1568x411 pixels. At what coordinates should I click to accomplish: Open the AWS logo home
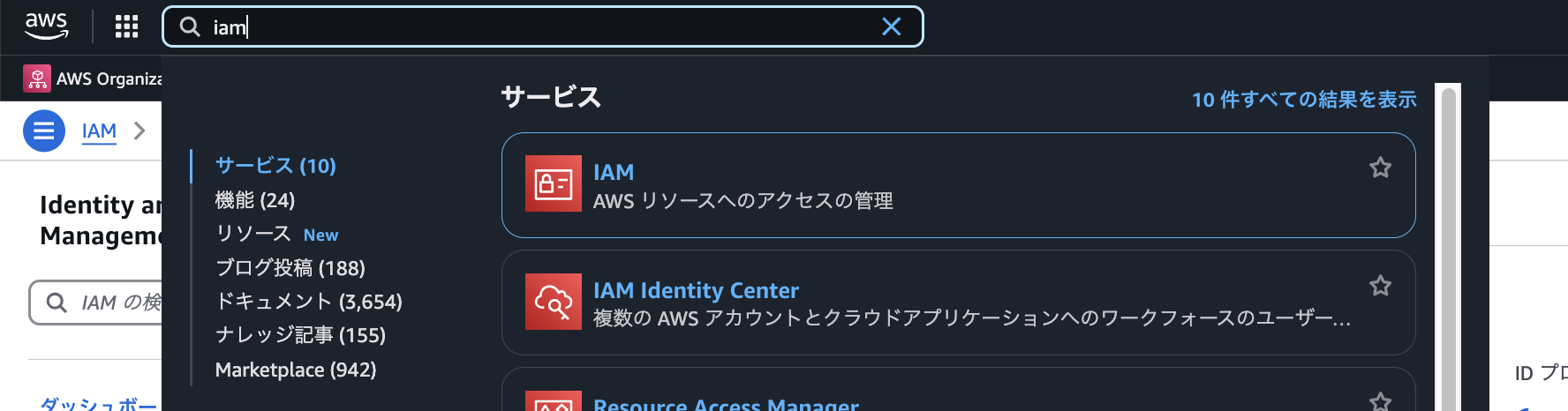coord(46,26)
